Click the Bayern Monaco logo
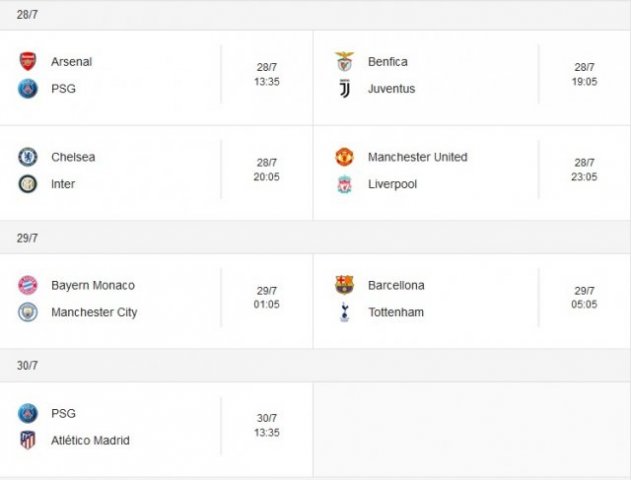This screenshot has width=631, height=480. 28,285
